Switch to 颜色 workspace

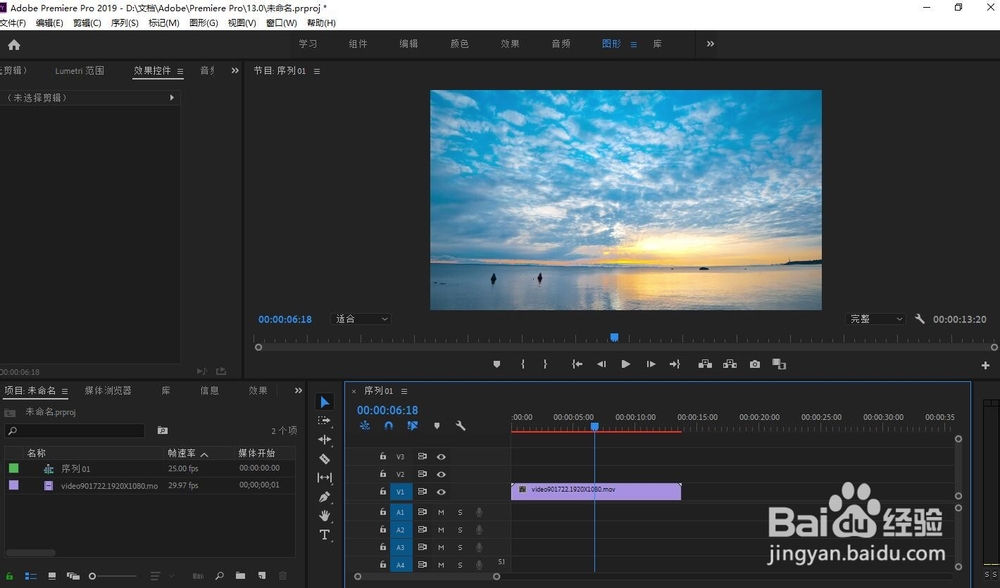[459, 44]
